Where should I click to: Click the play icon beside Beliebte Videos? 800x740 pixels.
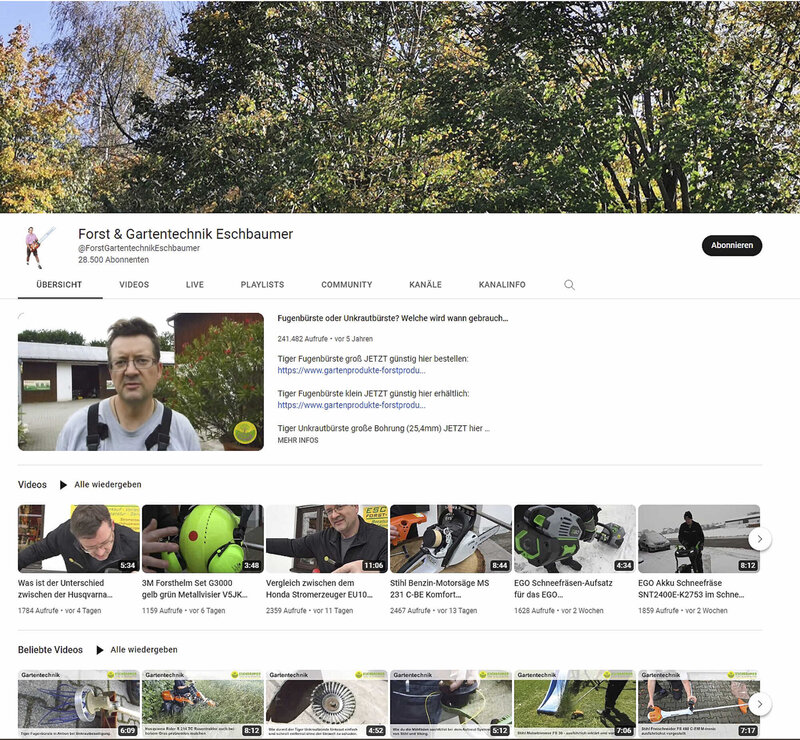coord(100,650)
